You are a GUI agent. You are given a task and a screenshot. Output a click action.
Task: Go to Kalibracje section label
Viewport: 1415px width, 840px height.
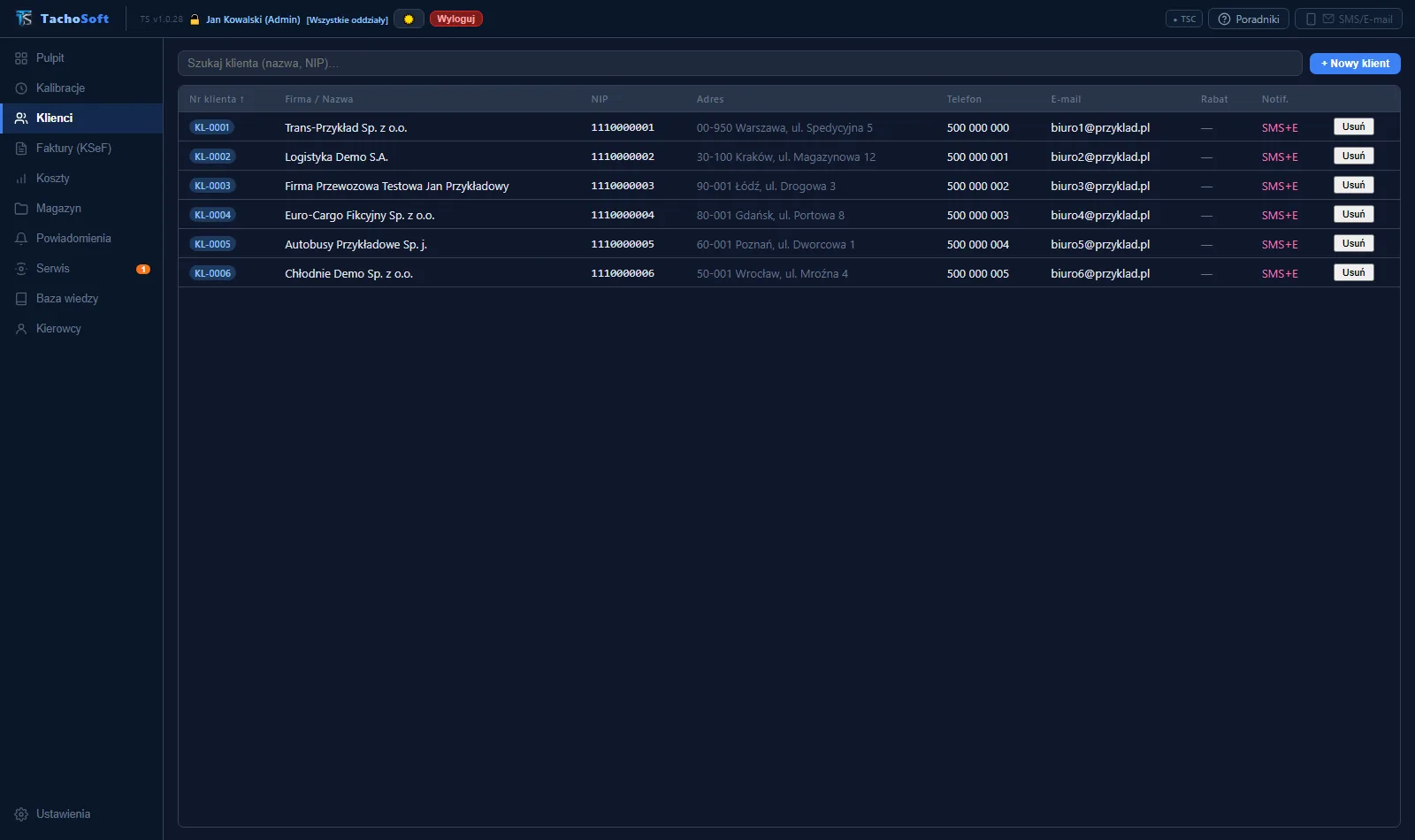60,88
